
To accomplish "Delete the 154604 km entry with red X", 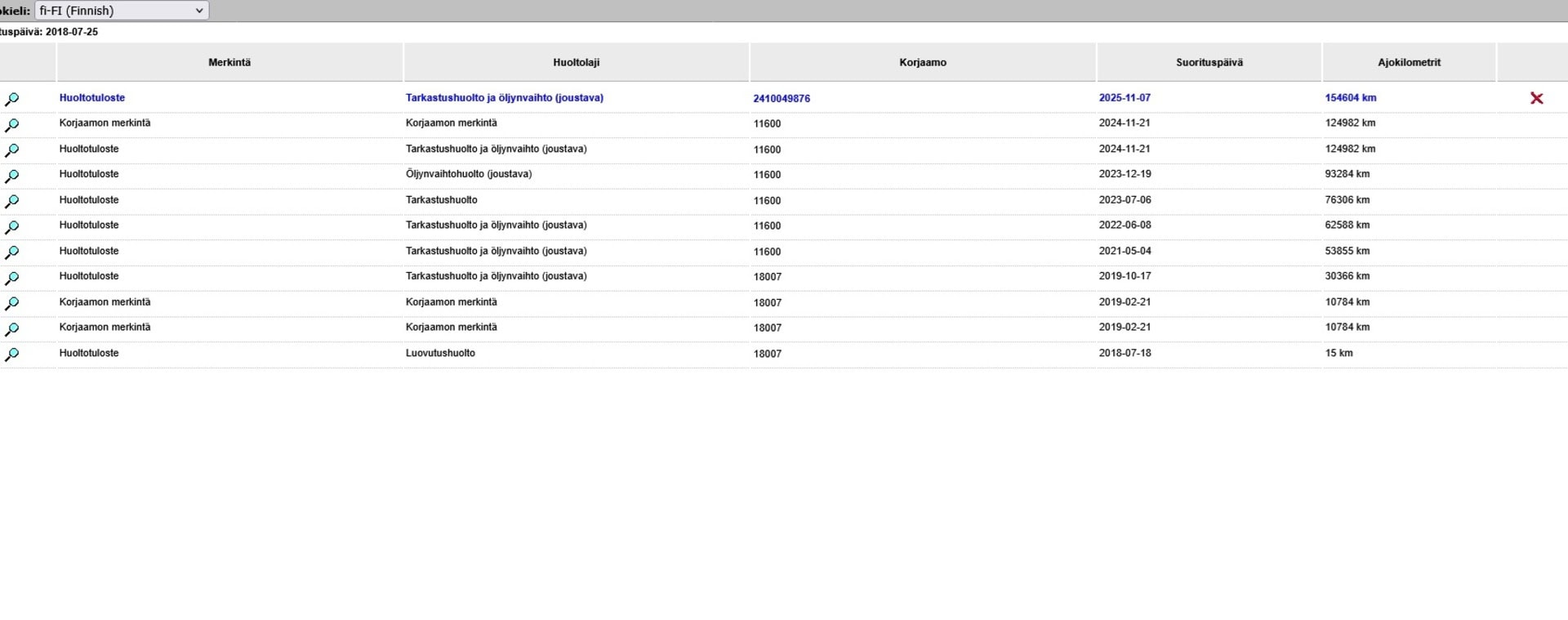I will tap(1536, 98).
